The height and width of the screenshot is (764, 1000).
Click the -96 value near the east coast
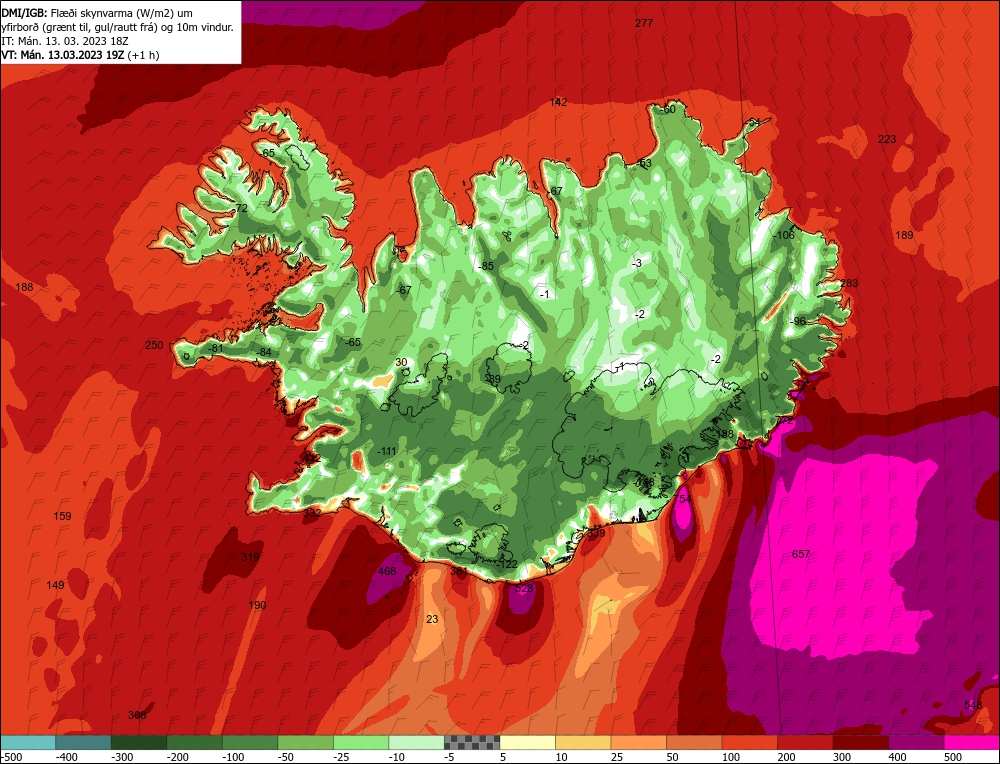(x=798, y=321)
